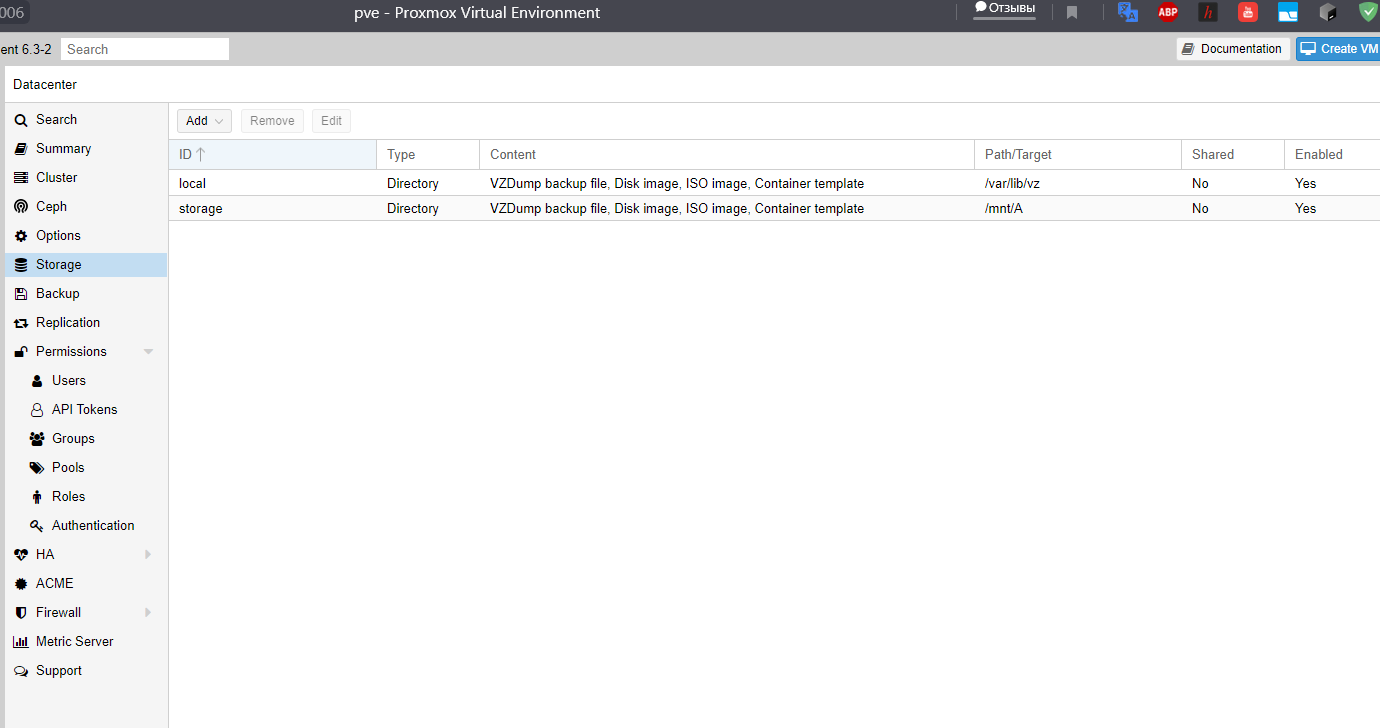Image resolution: width=1380 pixels, height=728 pixels.
Task: Click the Cluster server icon
Action: [x=21, y=178]
